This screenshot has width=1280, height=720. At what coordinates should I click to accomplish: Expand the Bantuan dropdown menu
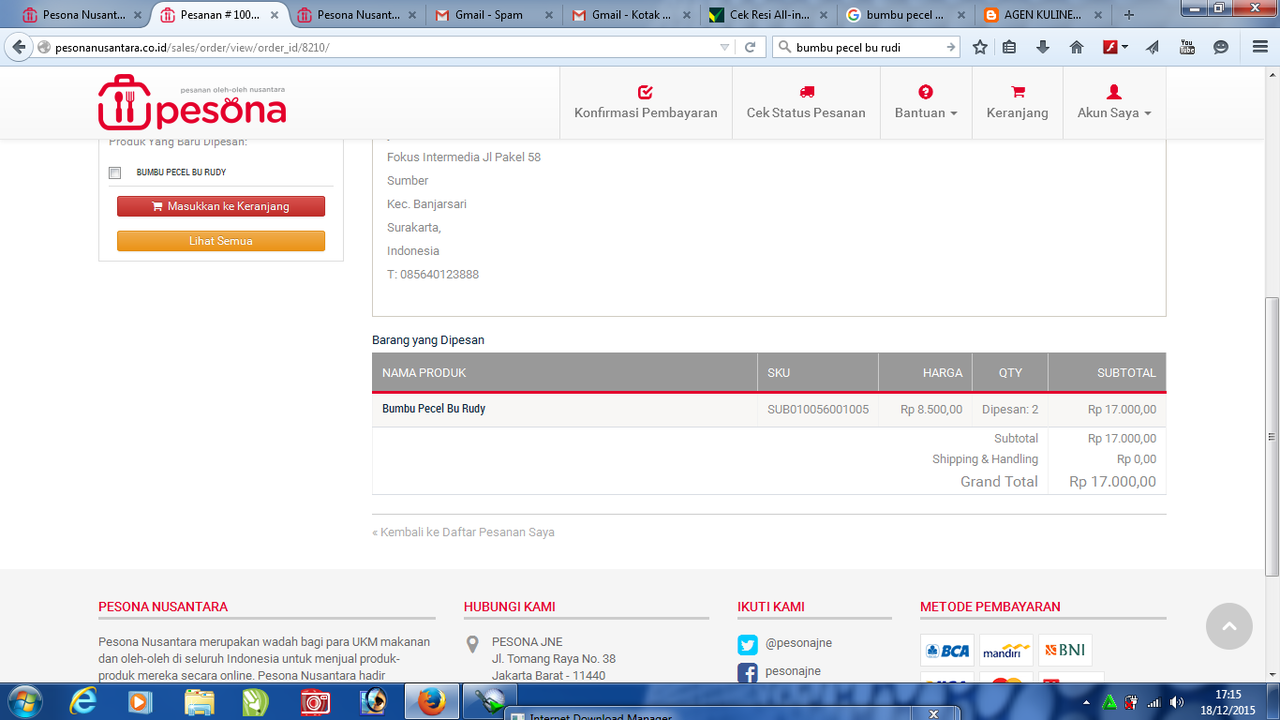925,103
